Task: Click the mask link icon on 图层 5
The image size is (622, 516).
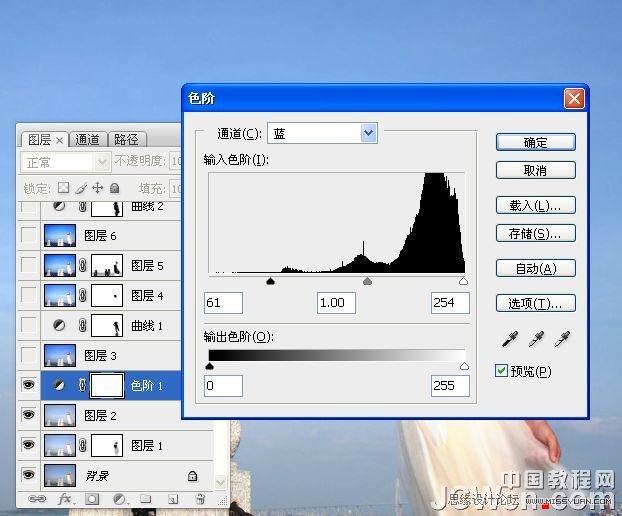Action: coord(83,265)
